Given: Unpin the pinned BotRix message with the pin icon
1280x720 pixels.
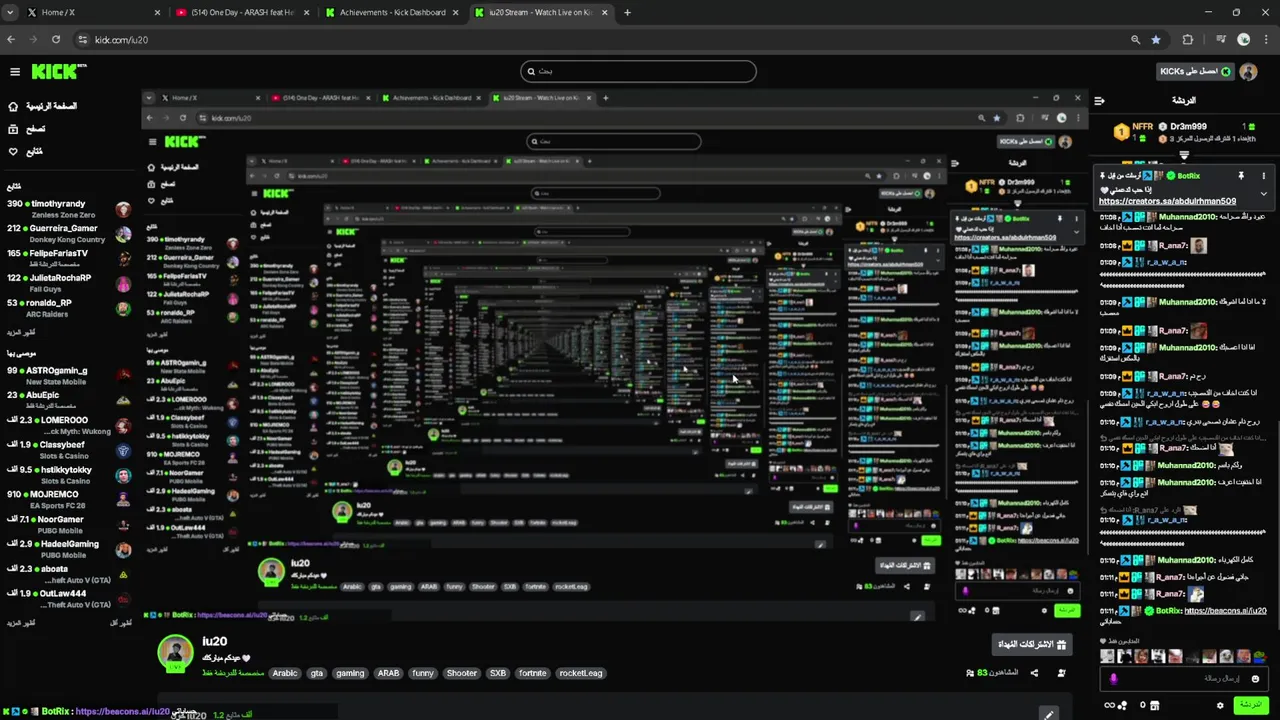Looking at the screenshot, I should point(1241,176).
